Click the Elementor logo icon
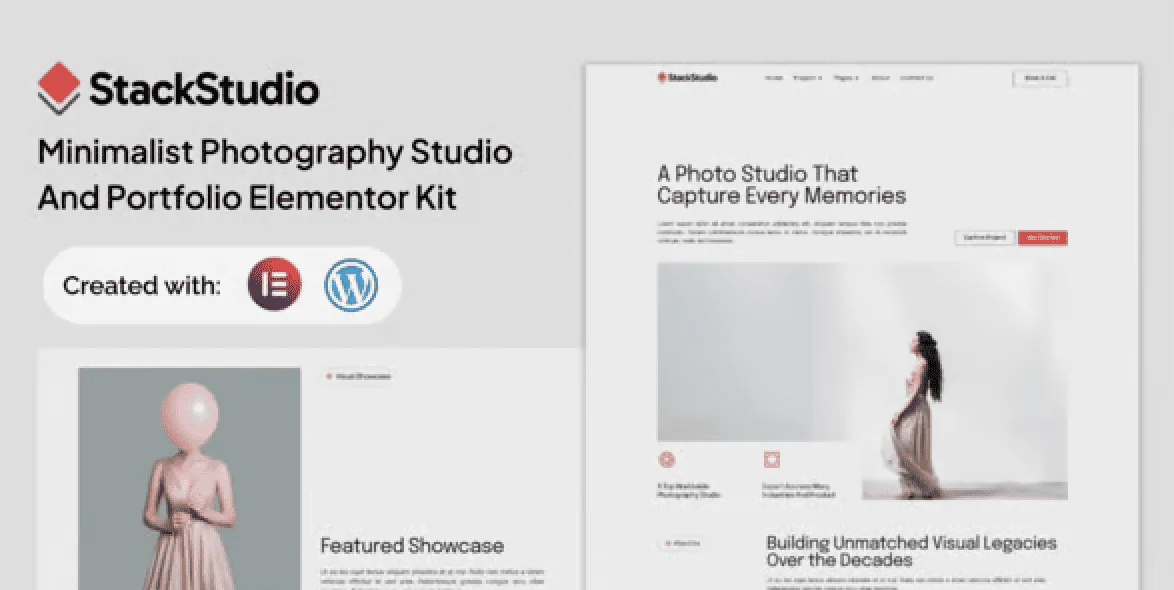 (x=275, y=285)
